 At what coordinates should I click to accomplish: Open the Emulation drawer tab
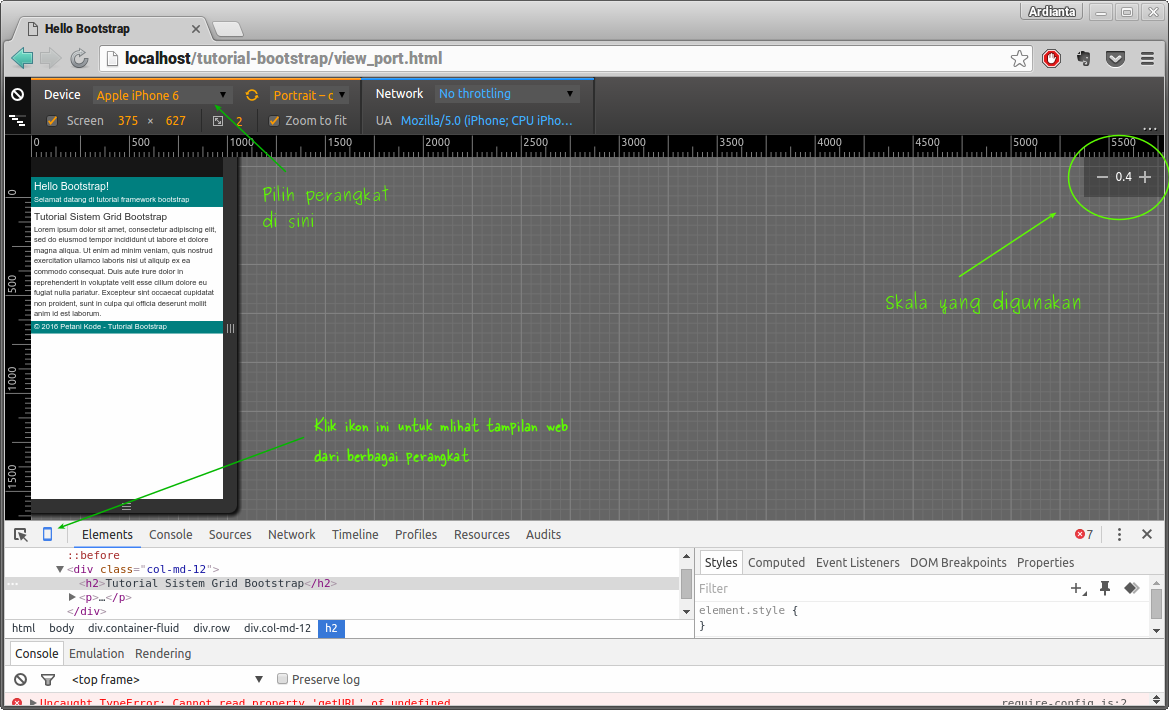click(96, 653)
